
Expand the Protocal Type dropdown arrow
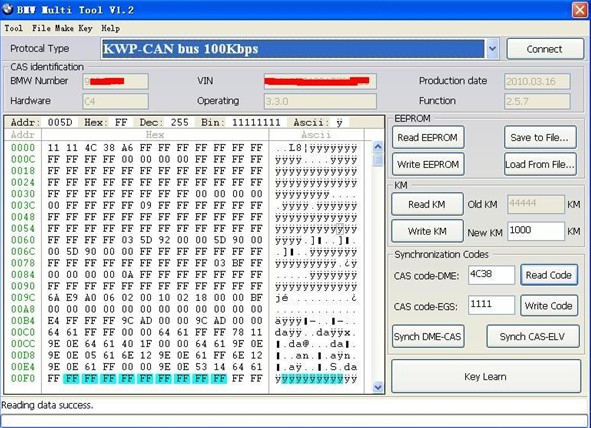pyautogui.click(x=492, y=49)
